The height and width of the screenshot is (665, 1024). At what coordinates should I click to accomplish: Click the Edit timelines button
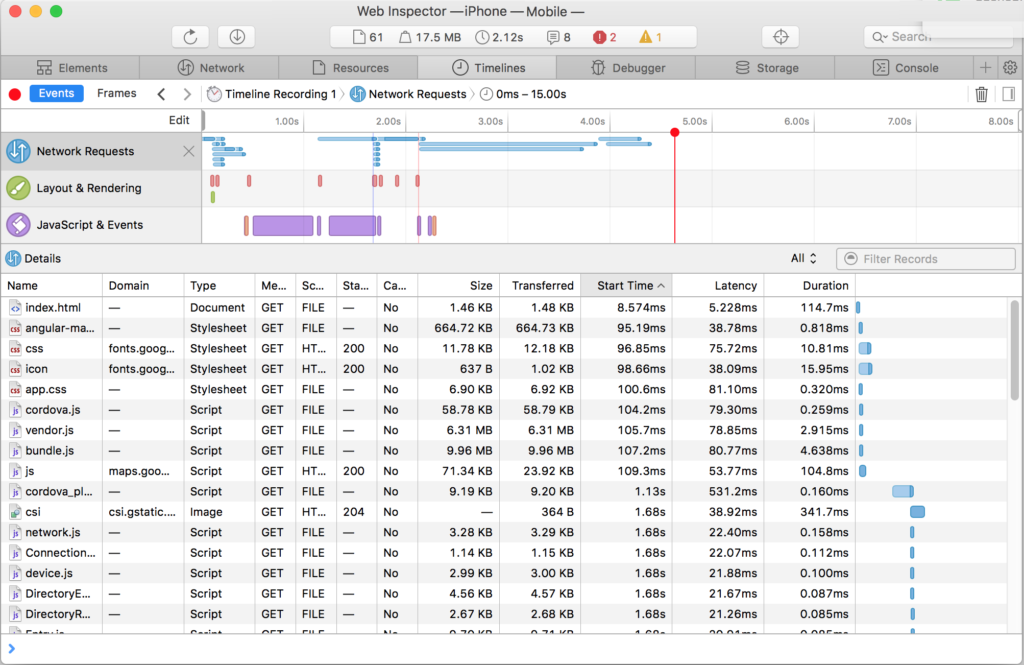tap(178, 120)
